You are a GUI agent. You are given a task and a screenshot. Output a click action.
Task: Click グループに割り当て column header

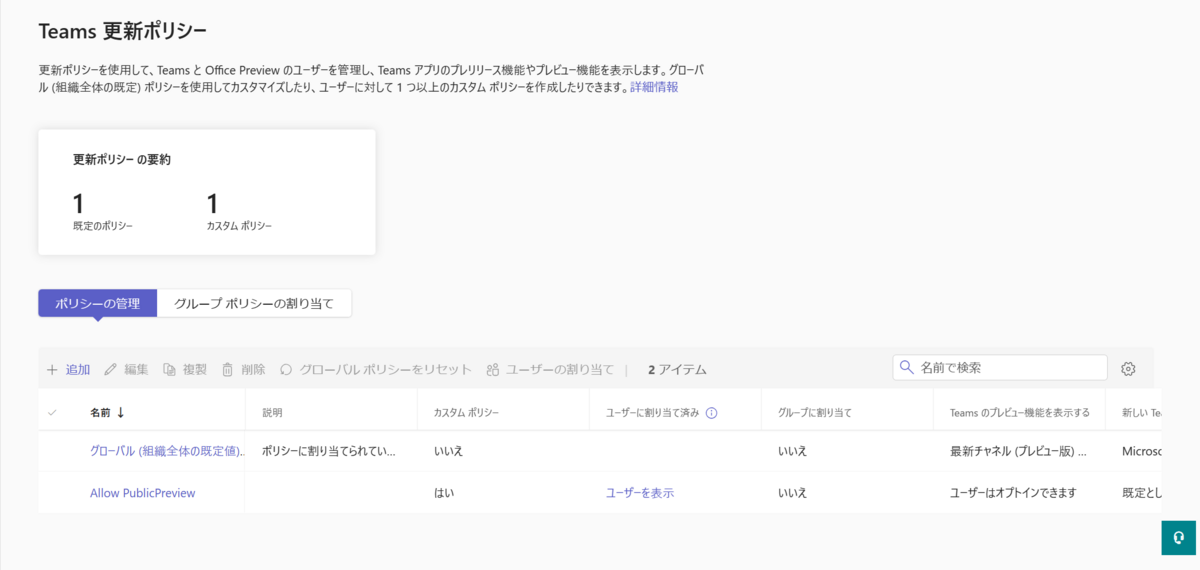(x=814, y=412)
